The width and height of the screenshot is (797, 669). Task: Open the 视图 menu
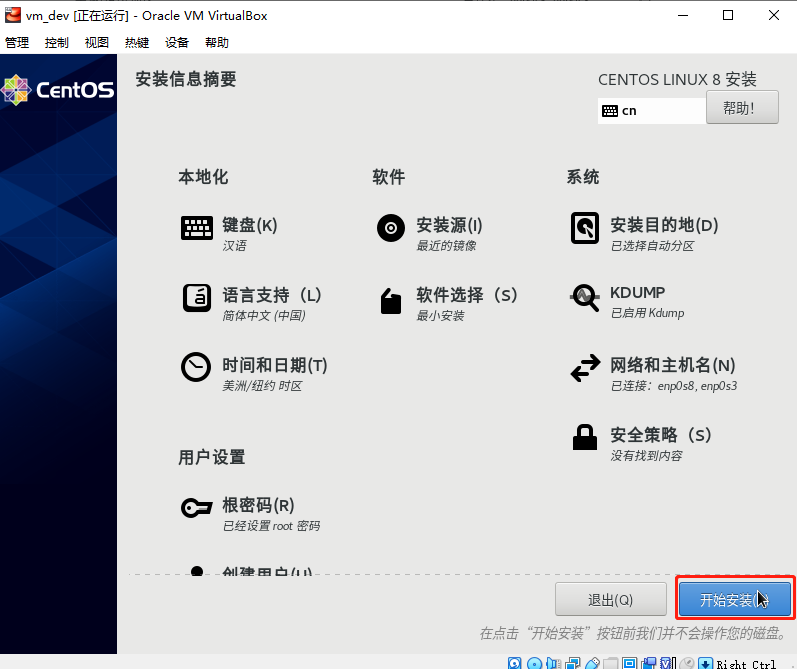[97, 42]
